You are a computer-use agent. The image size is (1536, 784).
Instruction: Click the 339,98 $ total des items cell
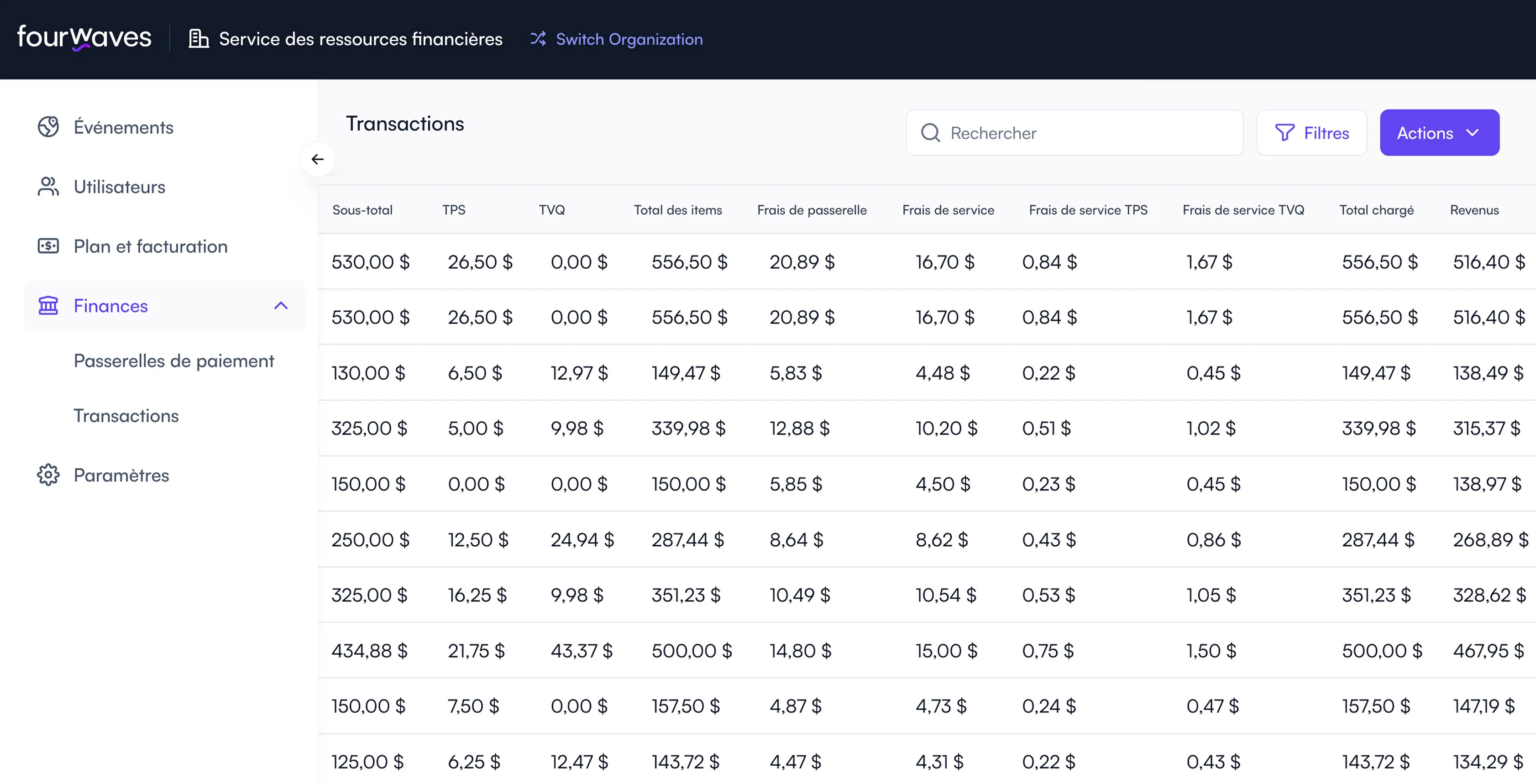[688, 428]
